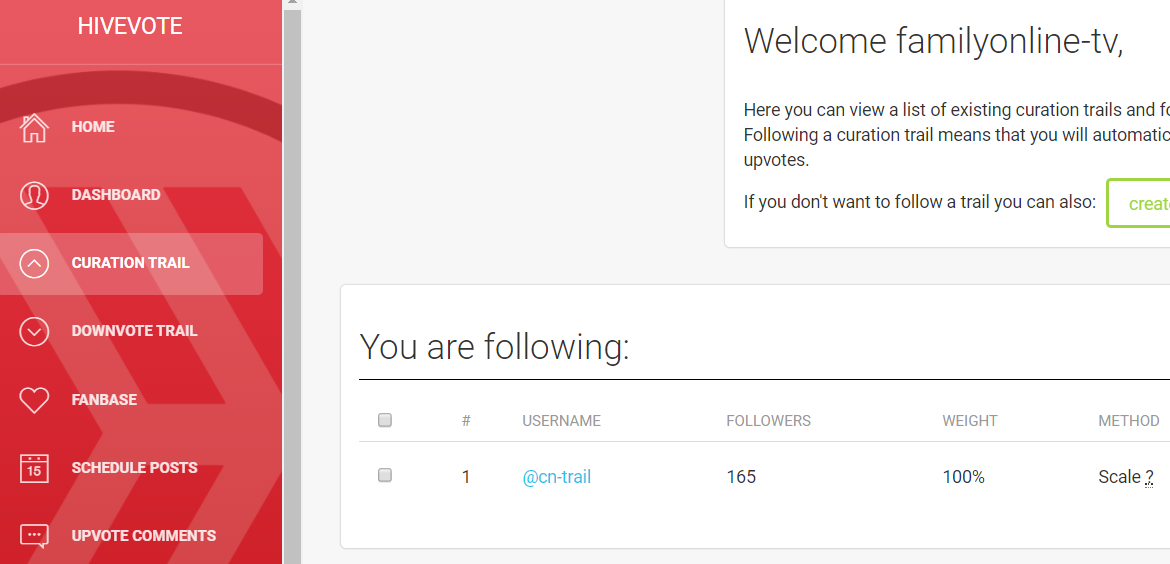Tick the select-all checkbox in table header

tap(385, 421)
